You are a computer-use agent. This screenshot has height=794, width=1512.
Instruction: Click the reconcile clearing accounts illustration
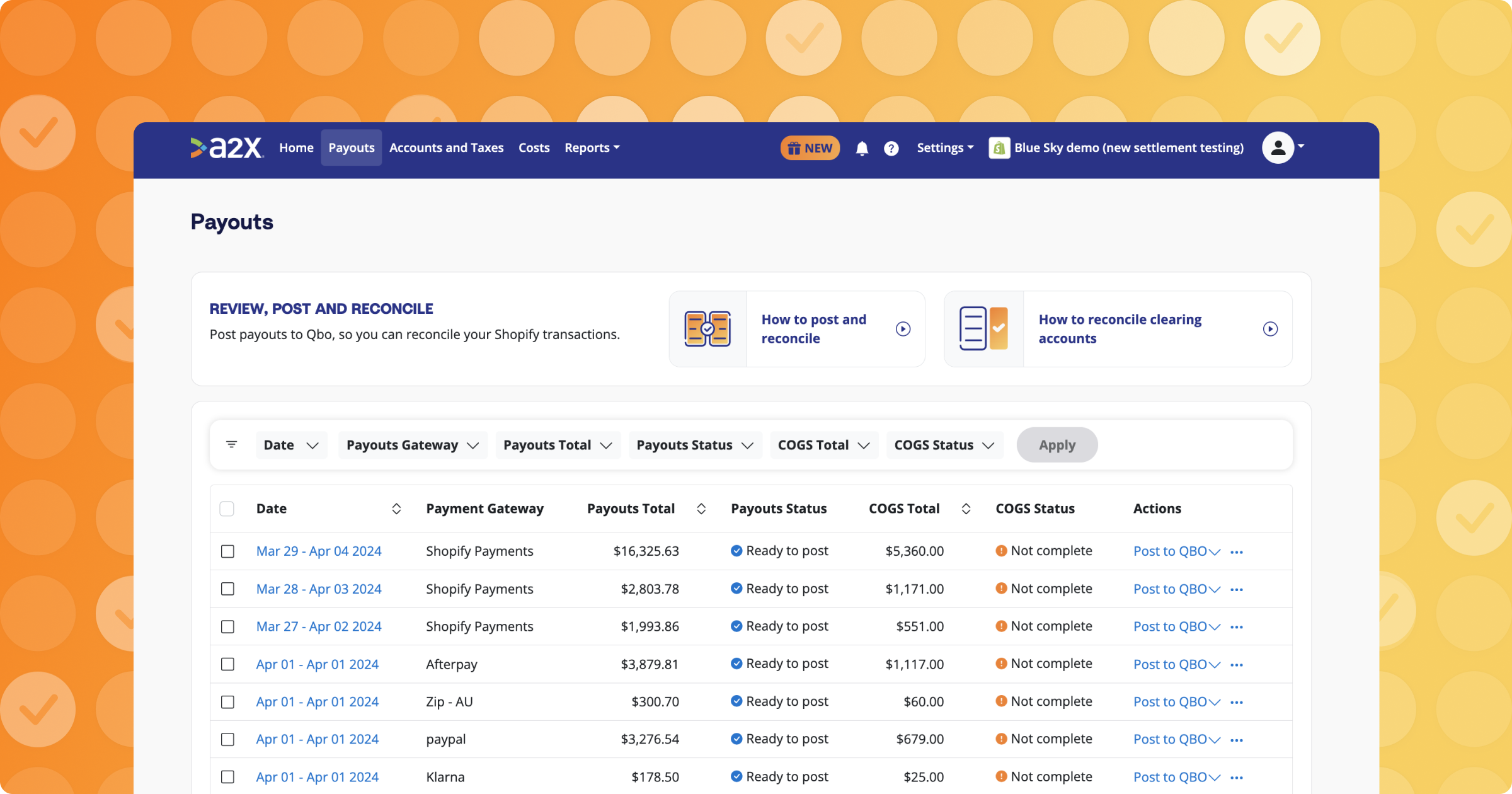pos(983,328)
